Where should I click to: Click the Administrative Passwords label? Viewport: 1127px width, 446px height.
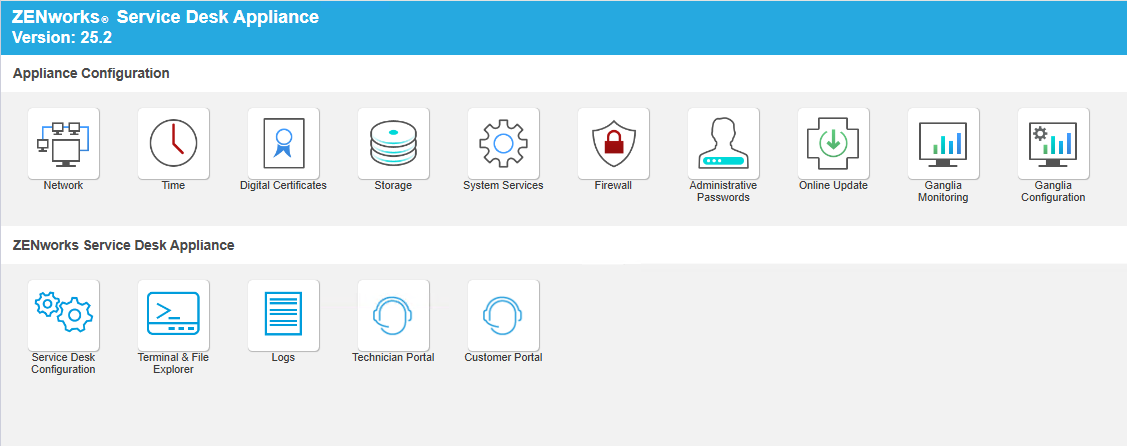[723, 191]
